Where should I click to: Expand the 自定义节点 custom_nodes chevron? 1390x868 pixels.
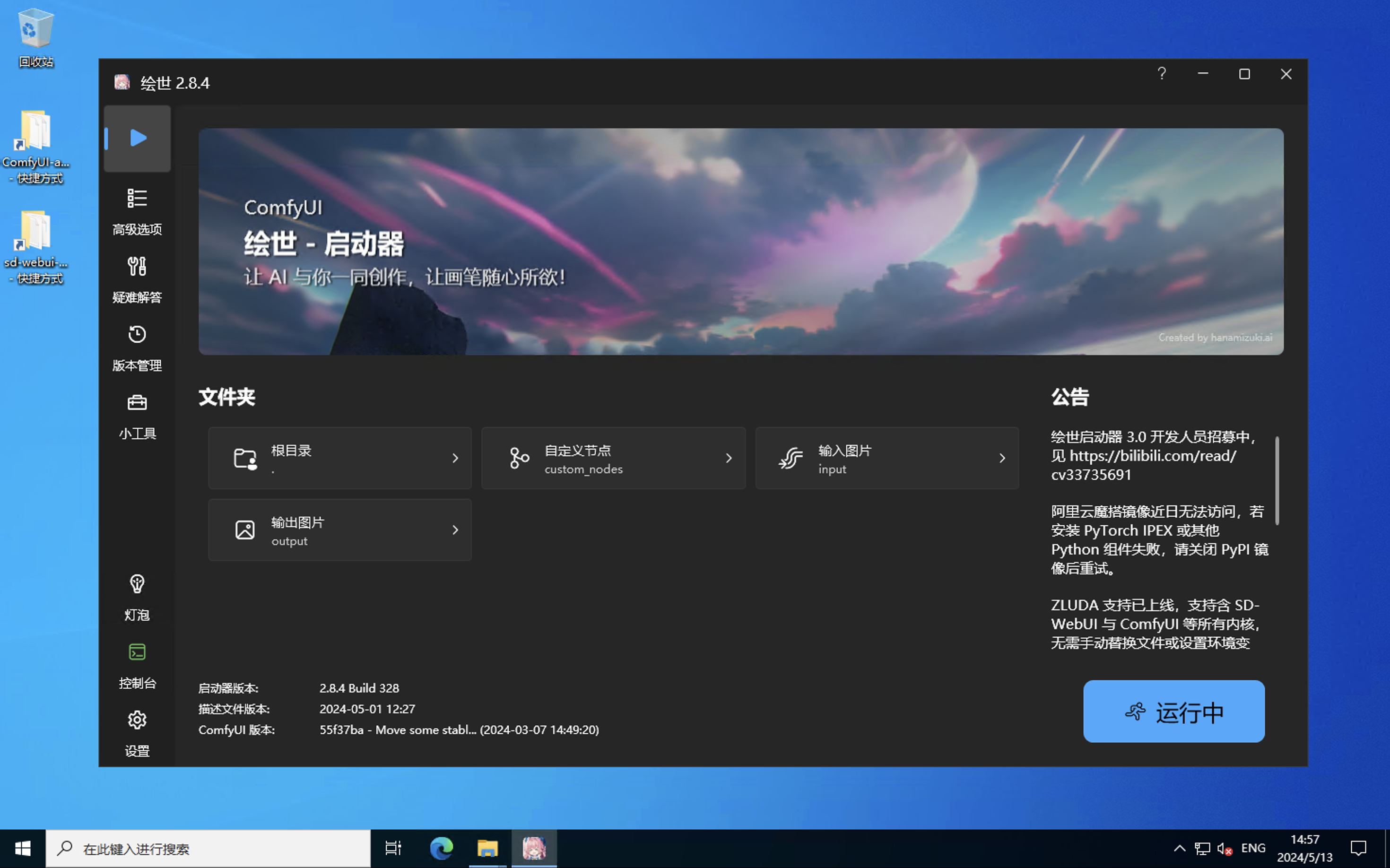click(x=728, y=458)
